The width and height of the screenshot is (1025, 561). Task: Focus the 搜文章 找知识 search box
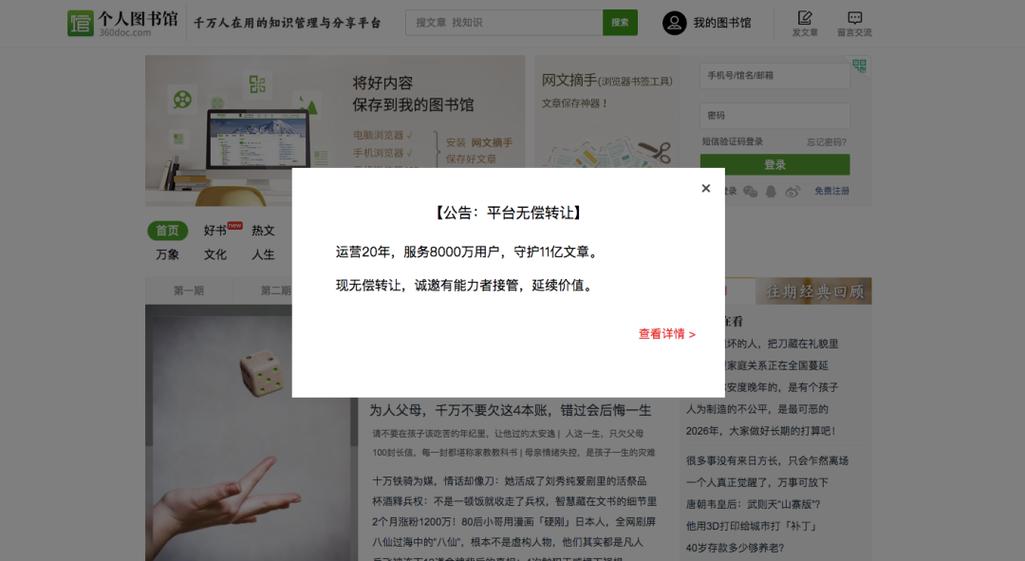503,22
